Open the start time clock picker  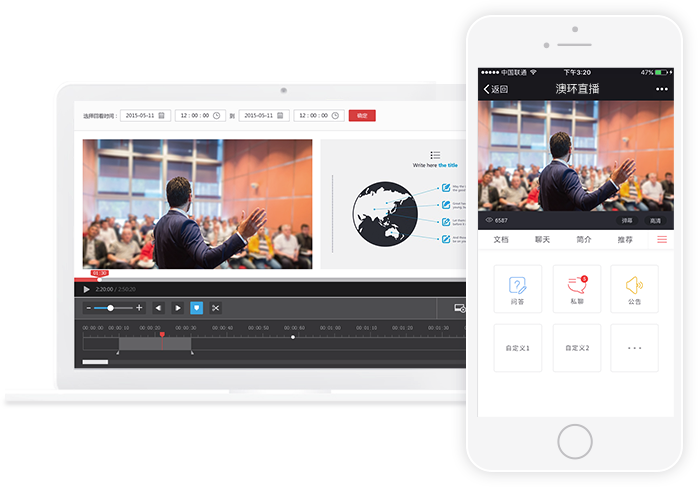tap(216, 116)
